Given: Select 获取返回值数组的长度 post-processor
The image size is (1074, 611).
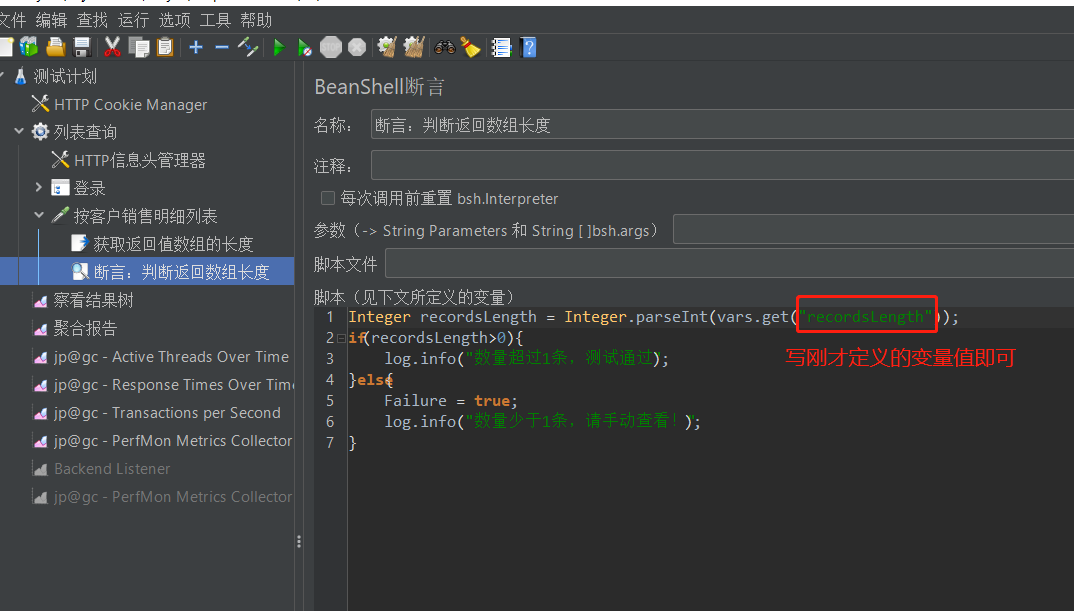Looking at the screenshot, I should click(173, 244).
